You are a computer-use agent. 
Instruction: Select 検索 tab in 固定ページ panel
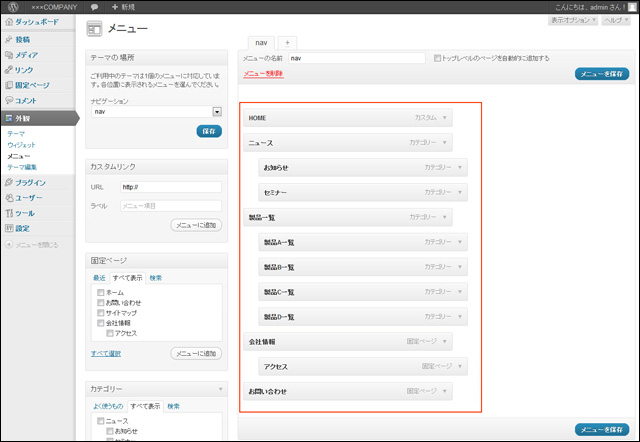coord(156,278)
